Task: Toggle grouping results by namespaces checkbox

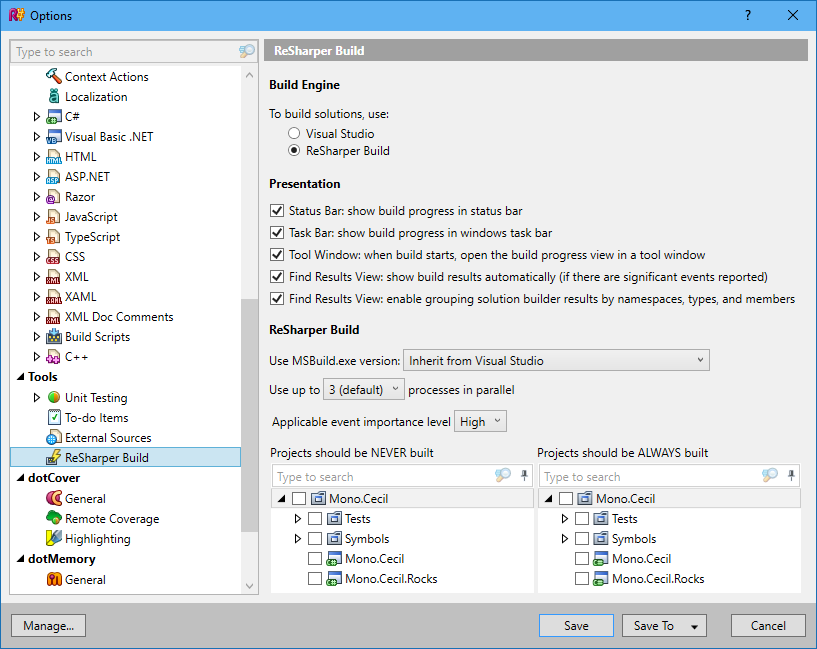Action: (277, 298)
